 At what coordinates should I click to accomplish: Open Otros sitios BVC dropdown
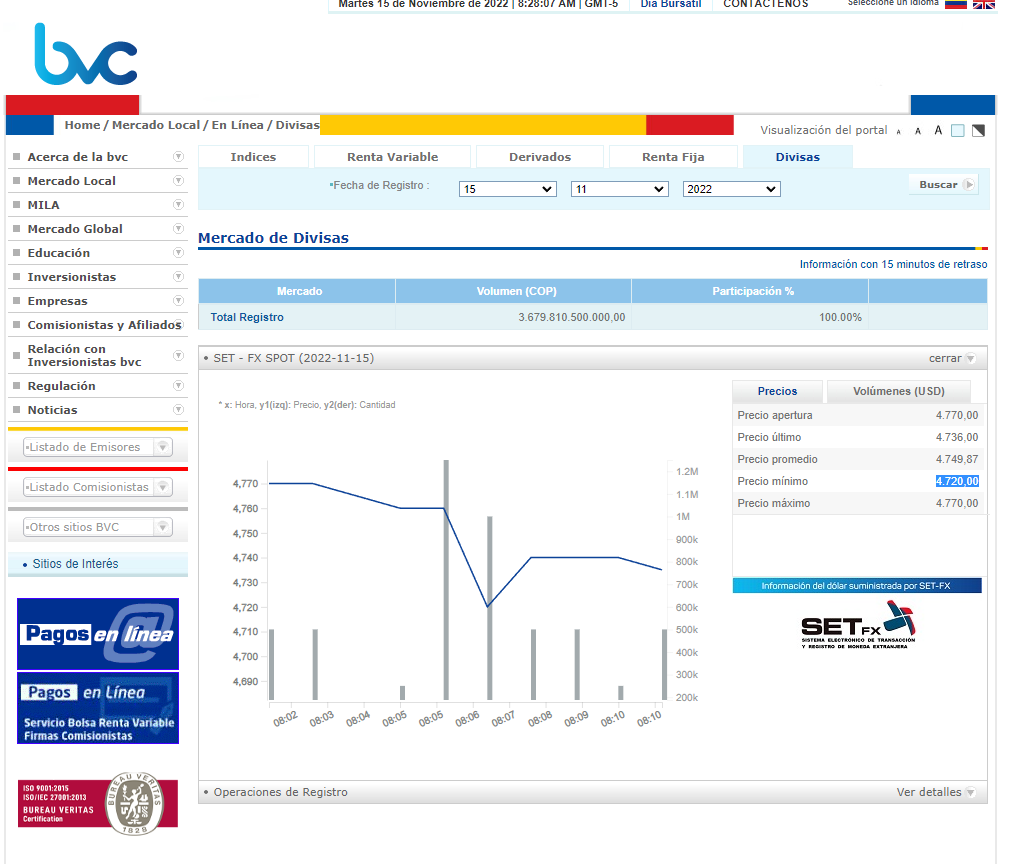98,527
